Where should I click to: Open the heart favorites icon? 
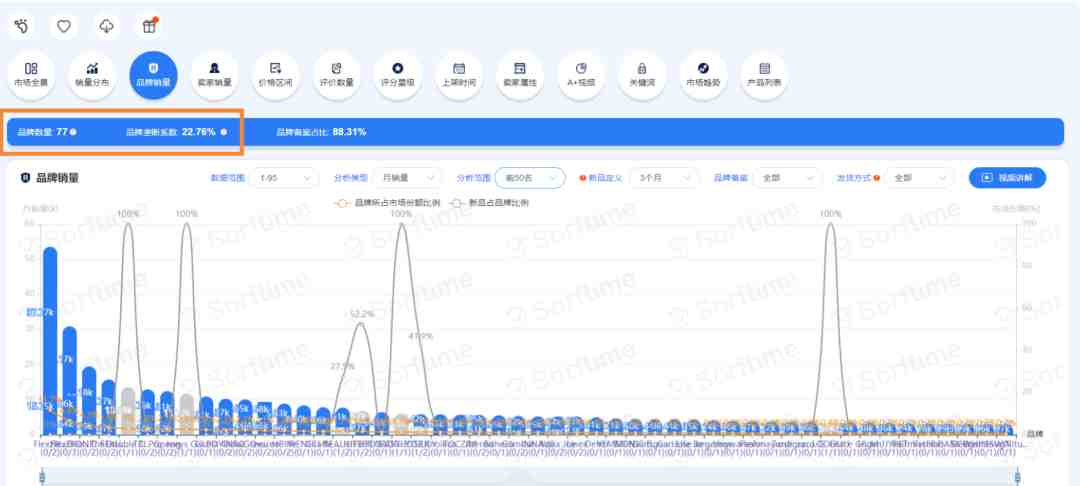(64, 26)
